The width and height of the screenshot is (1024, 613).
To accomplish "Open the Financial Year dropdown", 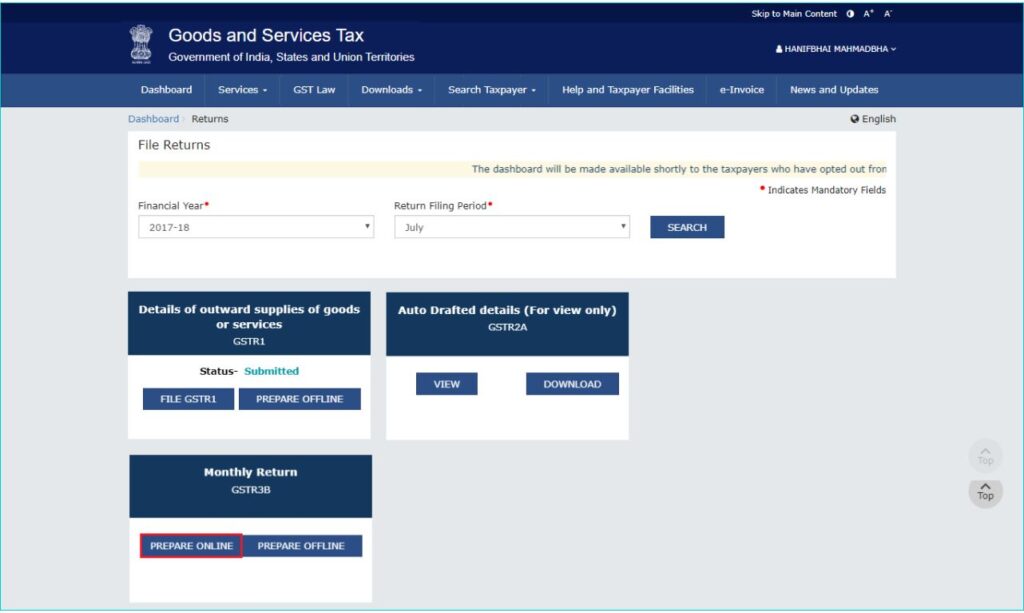I will [256, 227].
